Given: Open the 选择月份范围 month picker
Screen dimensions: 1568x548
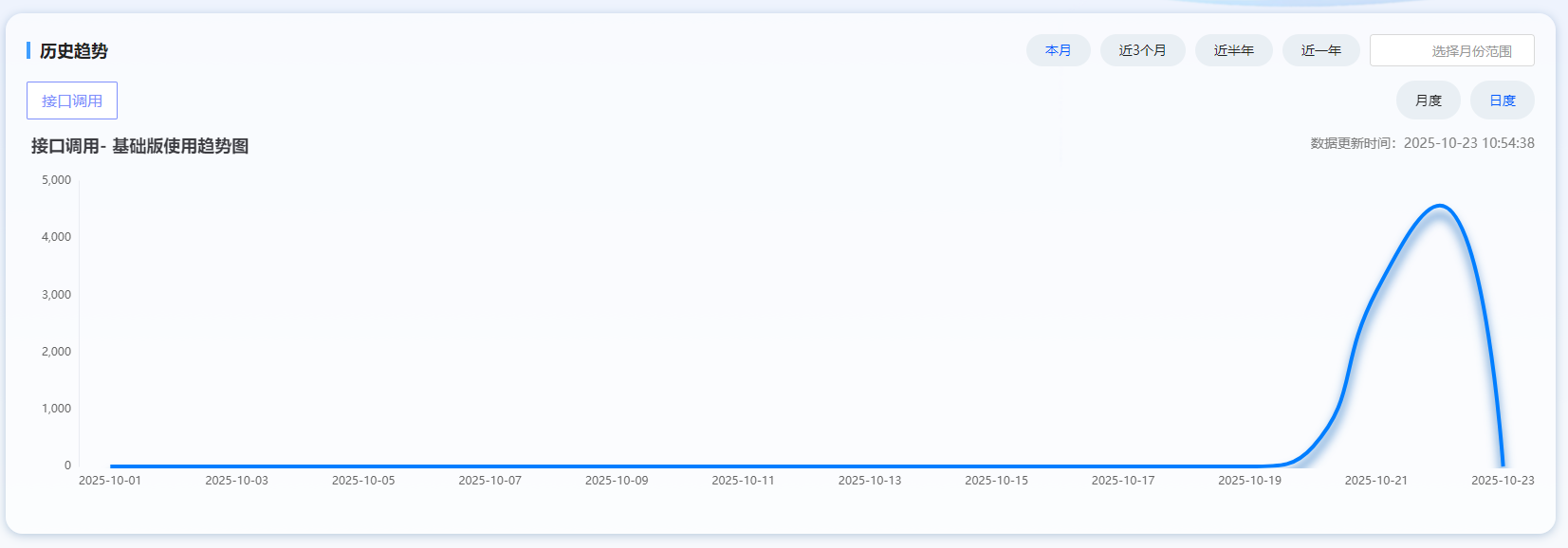Looking at the screenshot, I should pos(1451,51).
